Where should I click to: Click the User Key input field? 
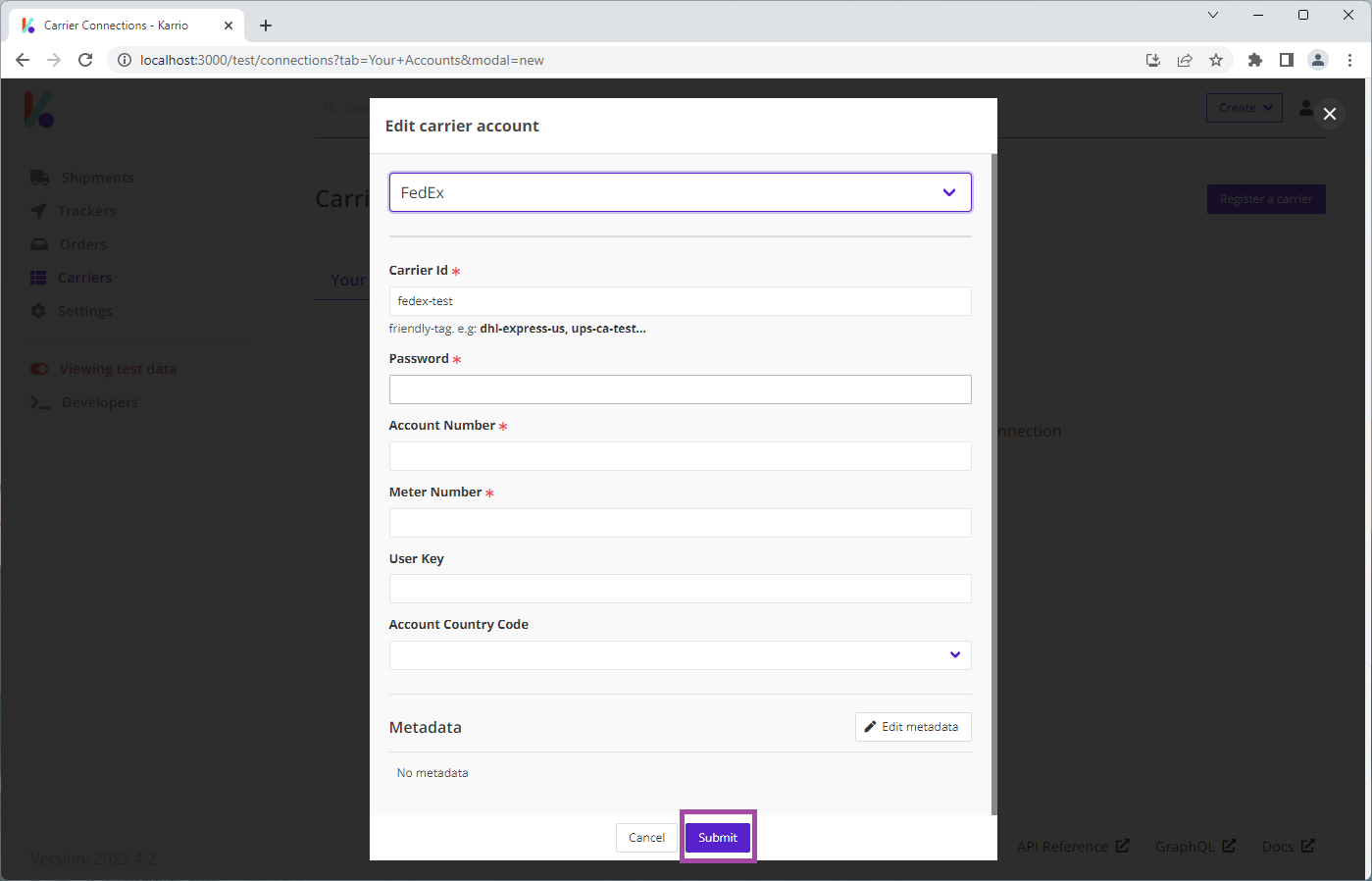click(681, 589)
